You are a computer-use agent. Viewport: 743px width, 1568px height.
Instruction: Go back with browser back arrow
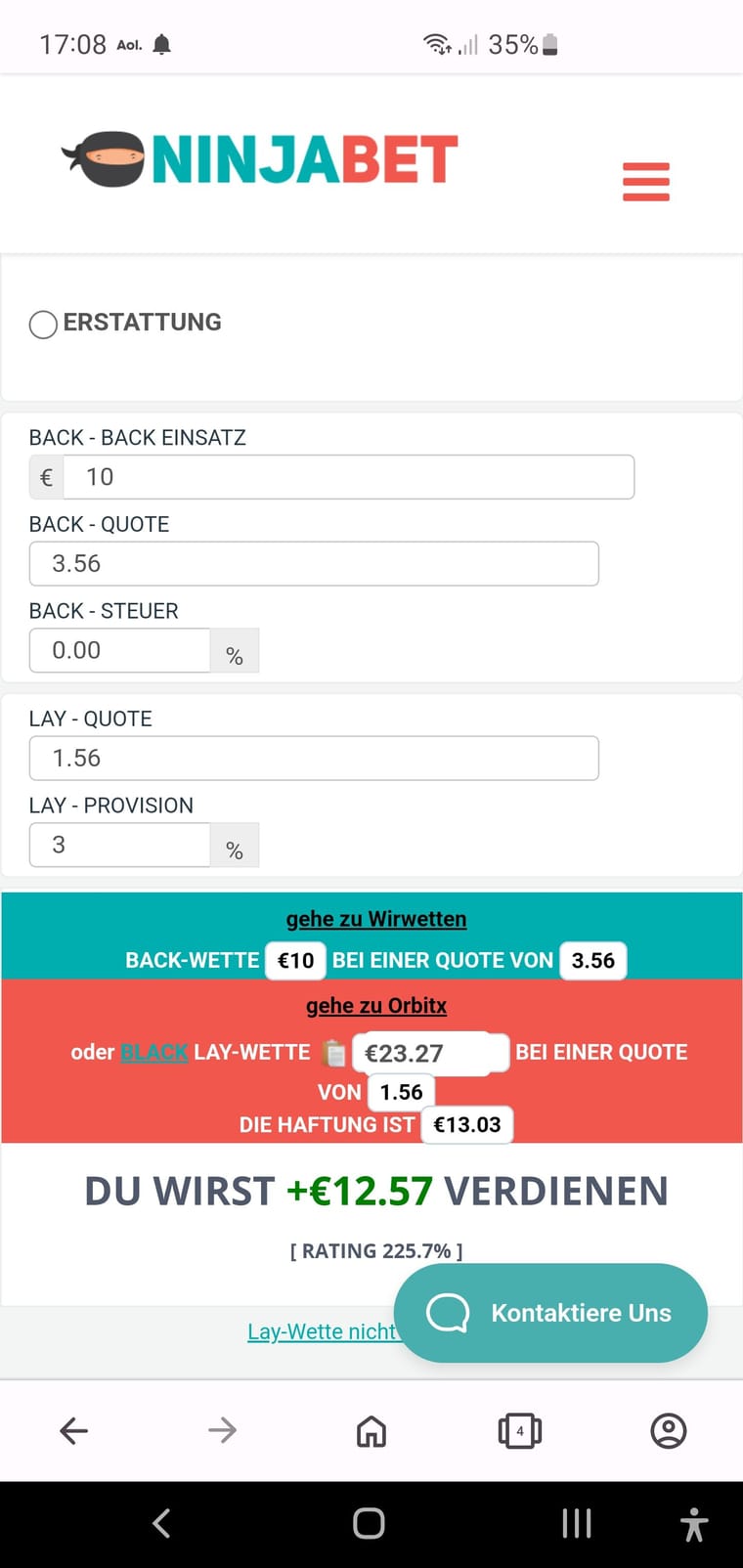(74, 1431)
